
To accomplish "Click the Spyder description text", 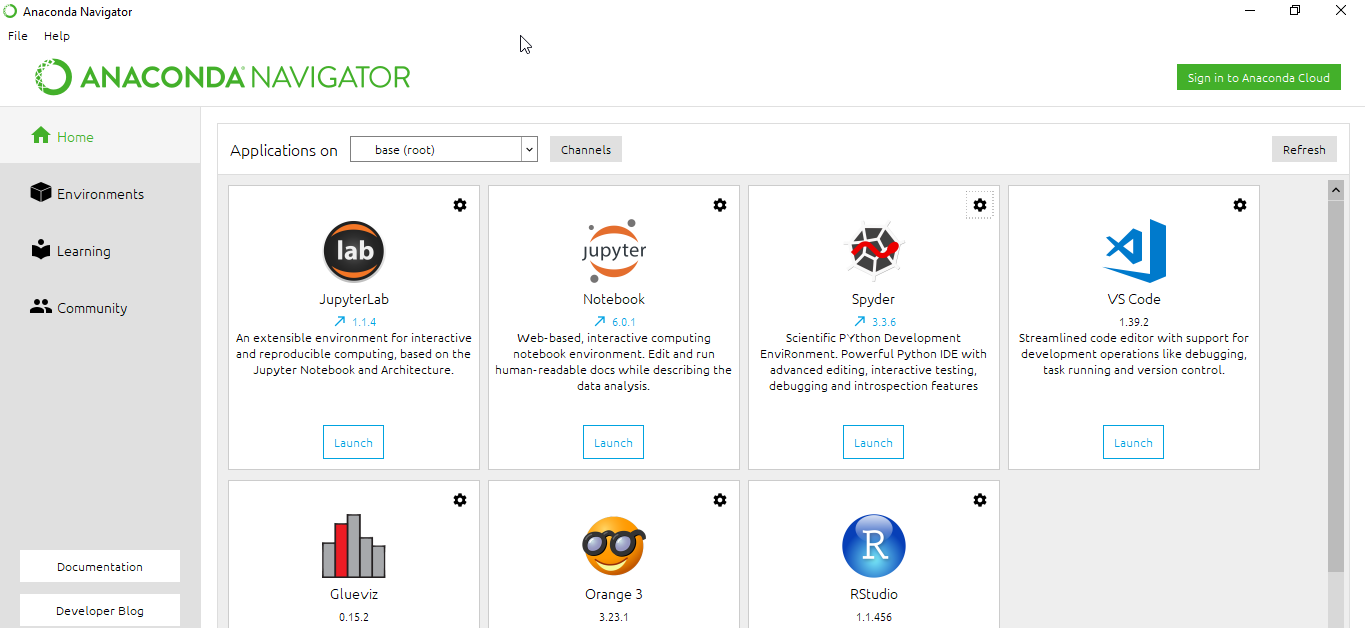I will [874, 362].
